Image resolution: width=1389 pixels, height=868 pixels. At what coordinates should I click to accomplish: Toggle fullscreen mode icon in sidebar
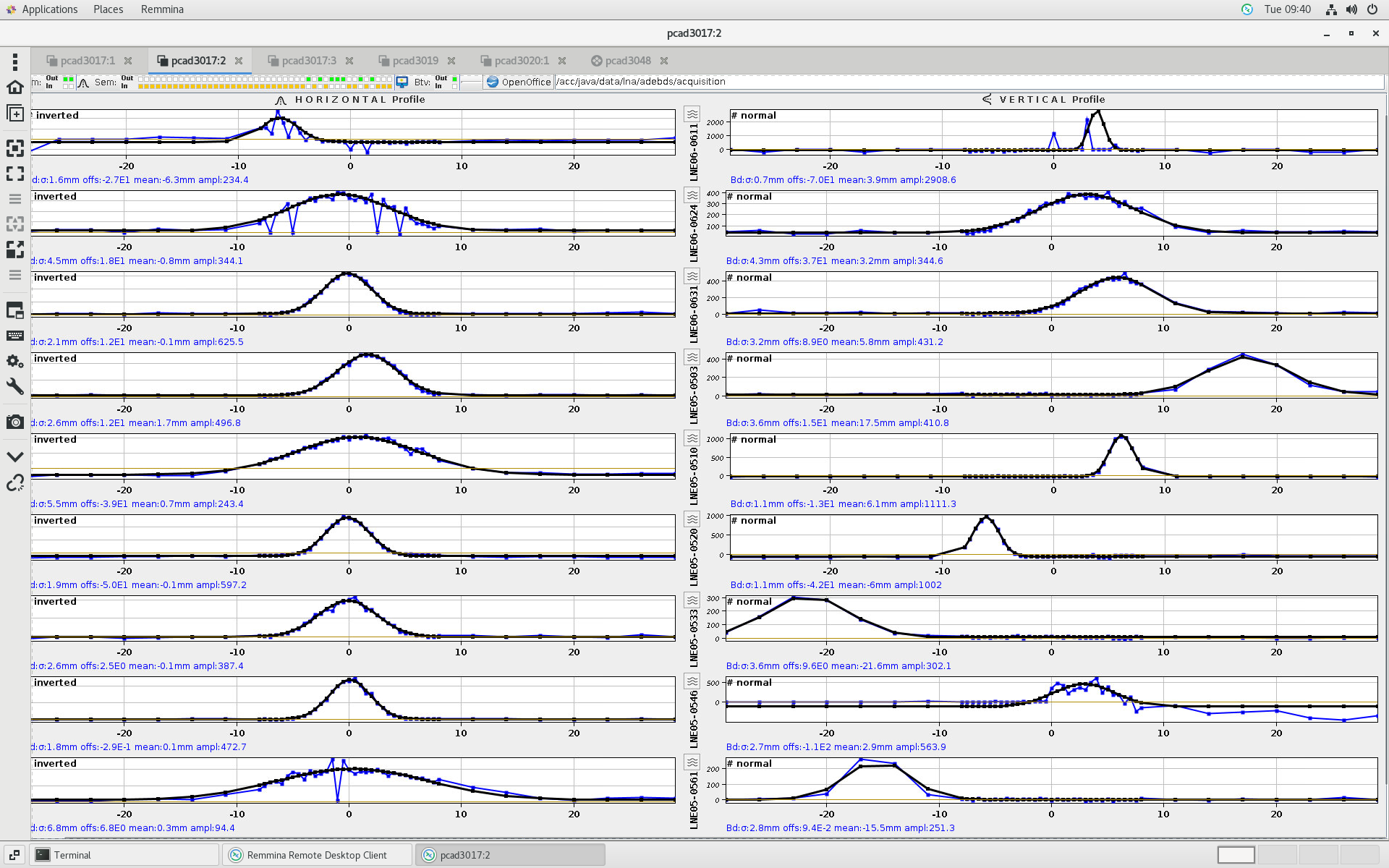point(14,174)
